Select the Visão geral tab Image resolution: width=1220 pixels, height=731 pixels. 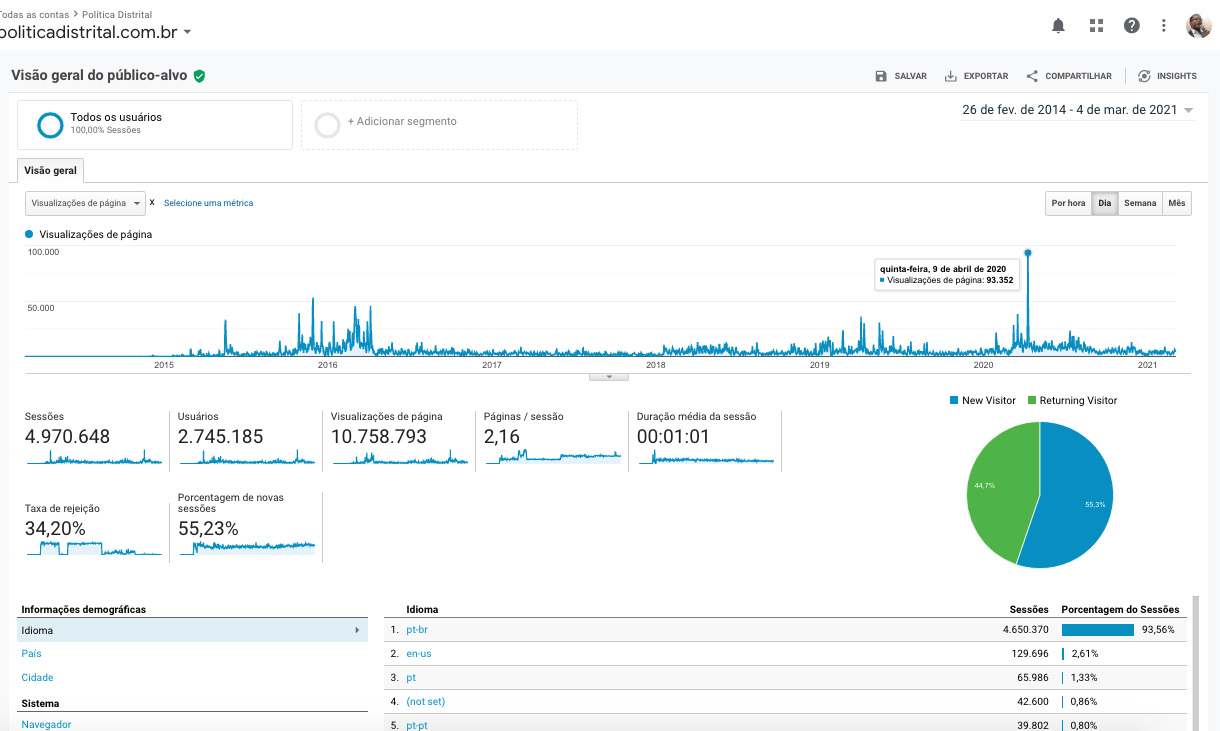[x=51, y=171]
